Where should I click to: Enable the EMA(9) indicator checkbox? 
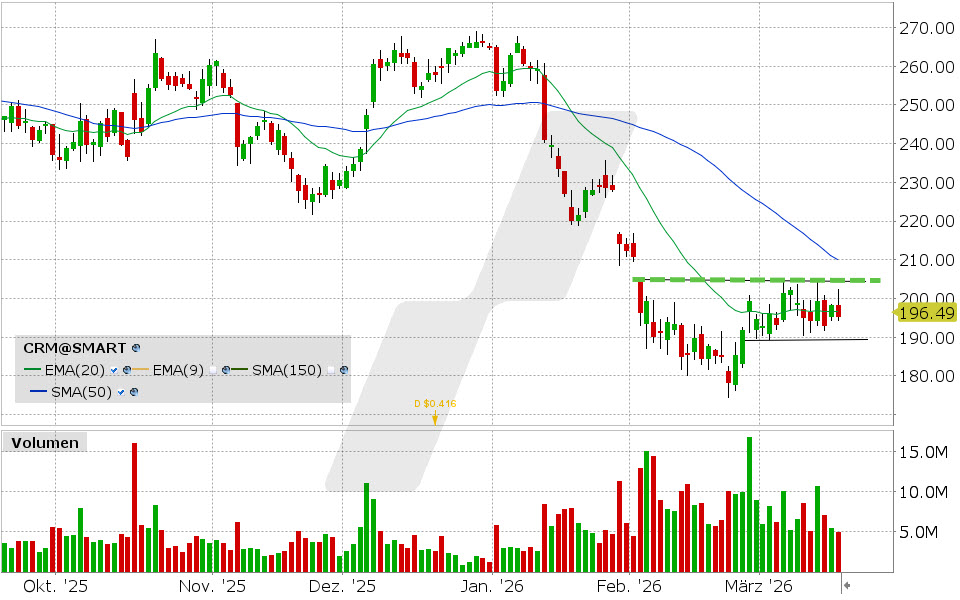tap(213, 369)
